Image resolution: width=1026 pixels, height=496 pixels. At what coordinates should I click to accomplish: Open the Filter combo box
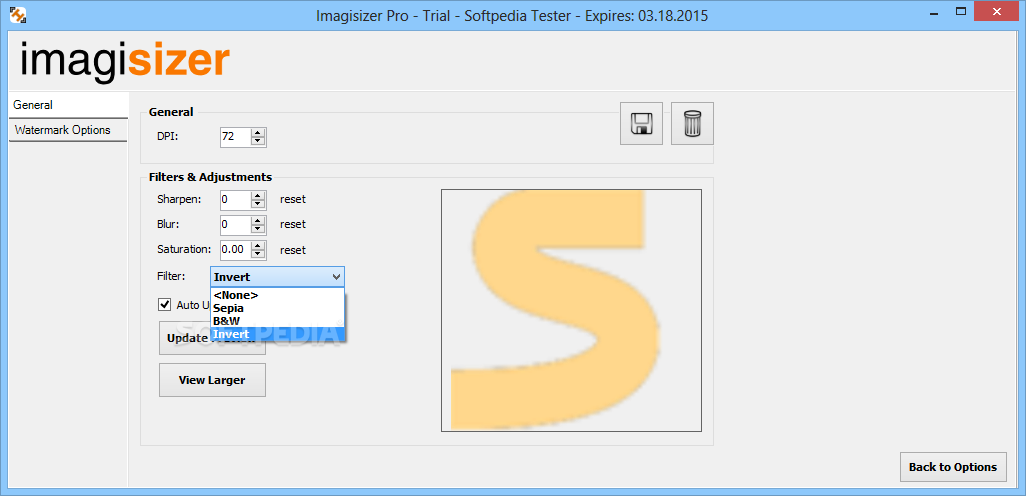coord(277,277)
